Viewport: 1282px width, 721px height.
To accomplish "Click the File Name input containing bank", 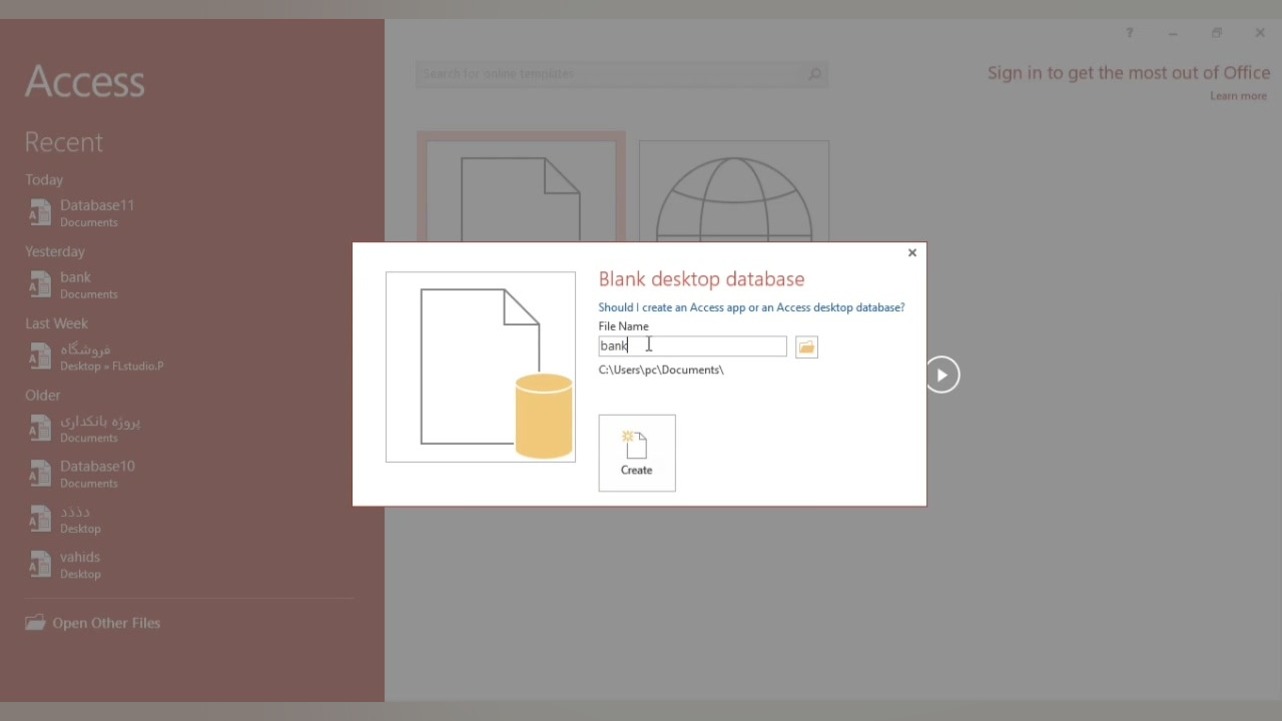I will coord(692,346).
